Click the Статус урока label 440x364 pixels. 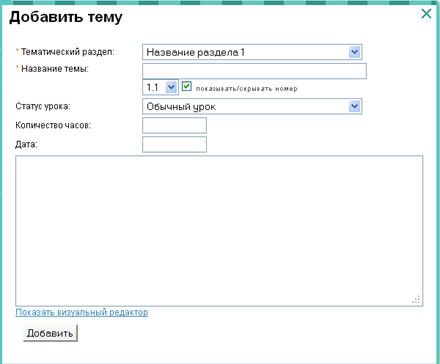click(x=43, y=106)
